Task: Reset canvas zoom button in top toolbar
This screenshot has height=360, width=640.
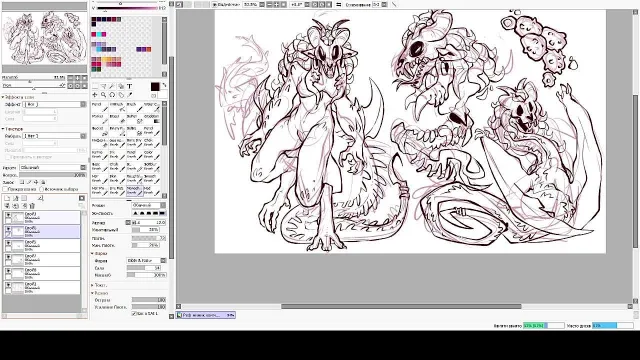Action: [x=283, y=4]
